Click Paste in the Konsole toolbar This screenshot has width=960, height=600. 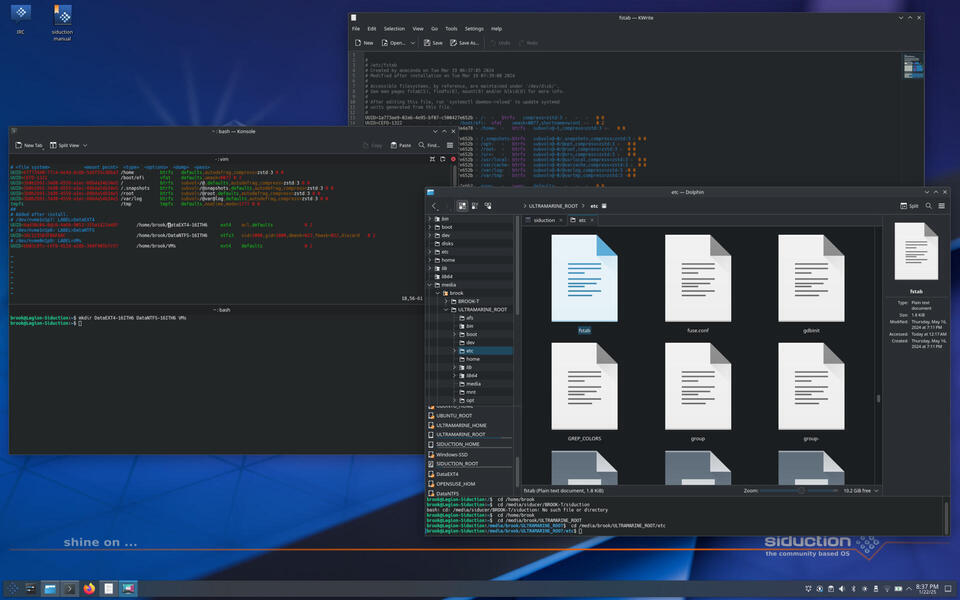pyautogui.click(x=400, y=145)
